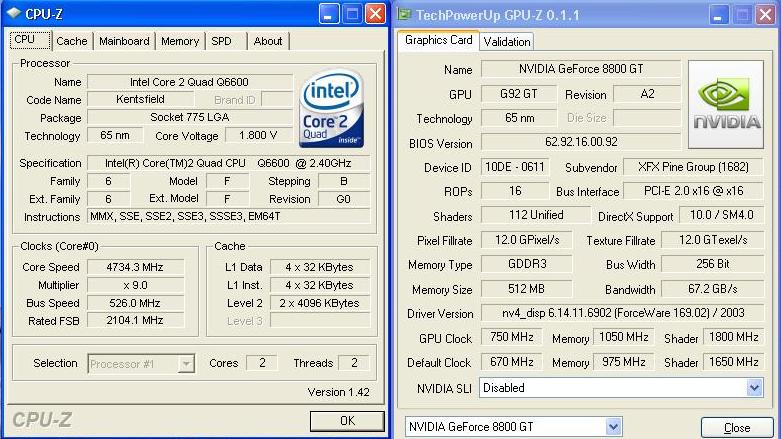Viewport: 781px width, 439px height.
Task: Click the CPU-Z title bar app icon
Action: pyautogui.click(x=13, y=13)
